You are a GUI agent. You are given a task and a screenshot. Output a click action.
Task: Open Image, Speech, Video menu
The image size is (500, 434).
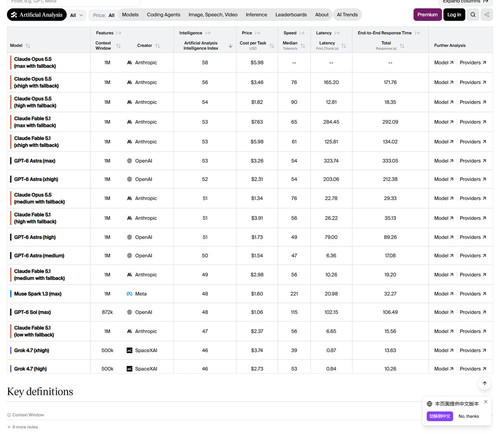click(213, 15)
